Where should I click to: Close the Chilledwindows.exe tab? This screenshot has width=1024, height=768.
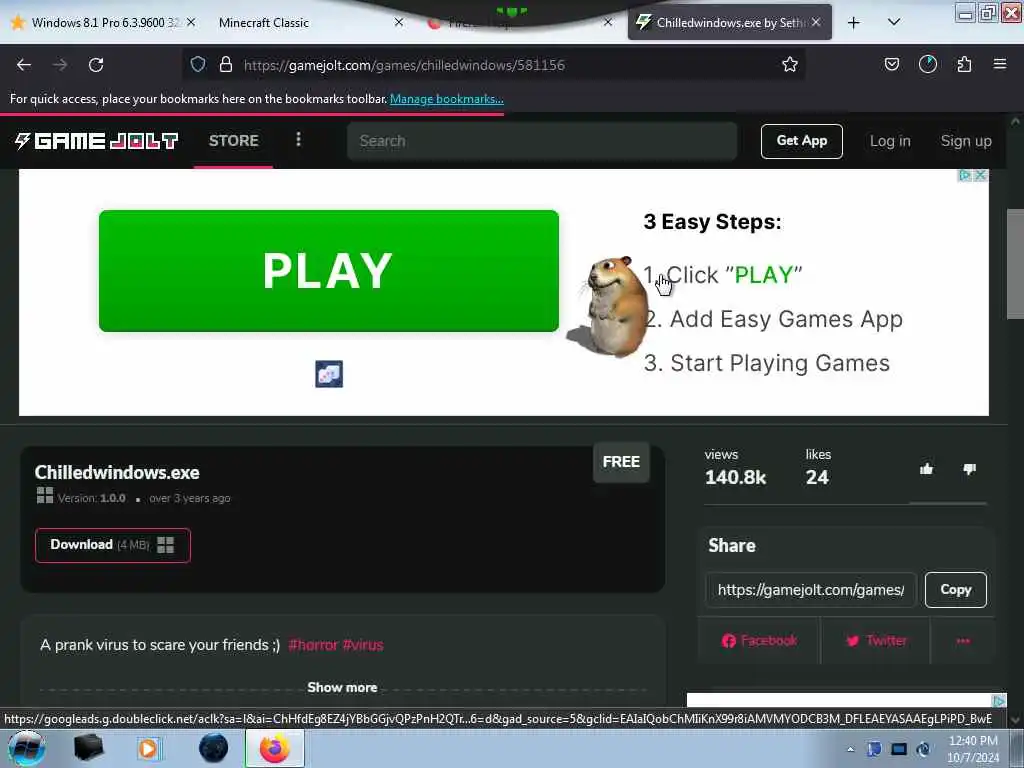pos(816,22)
